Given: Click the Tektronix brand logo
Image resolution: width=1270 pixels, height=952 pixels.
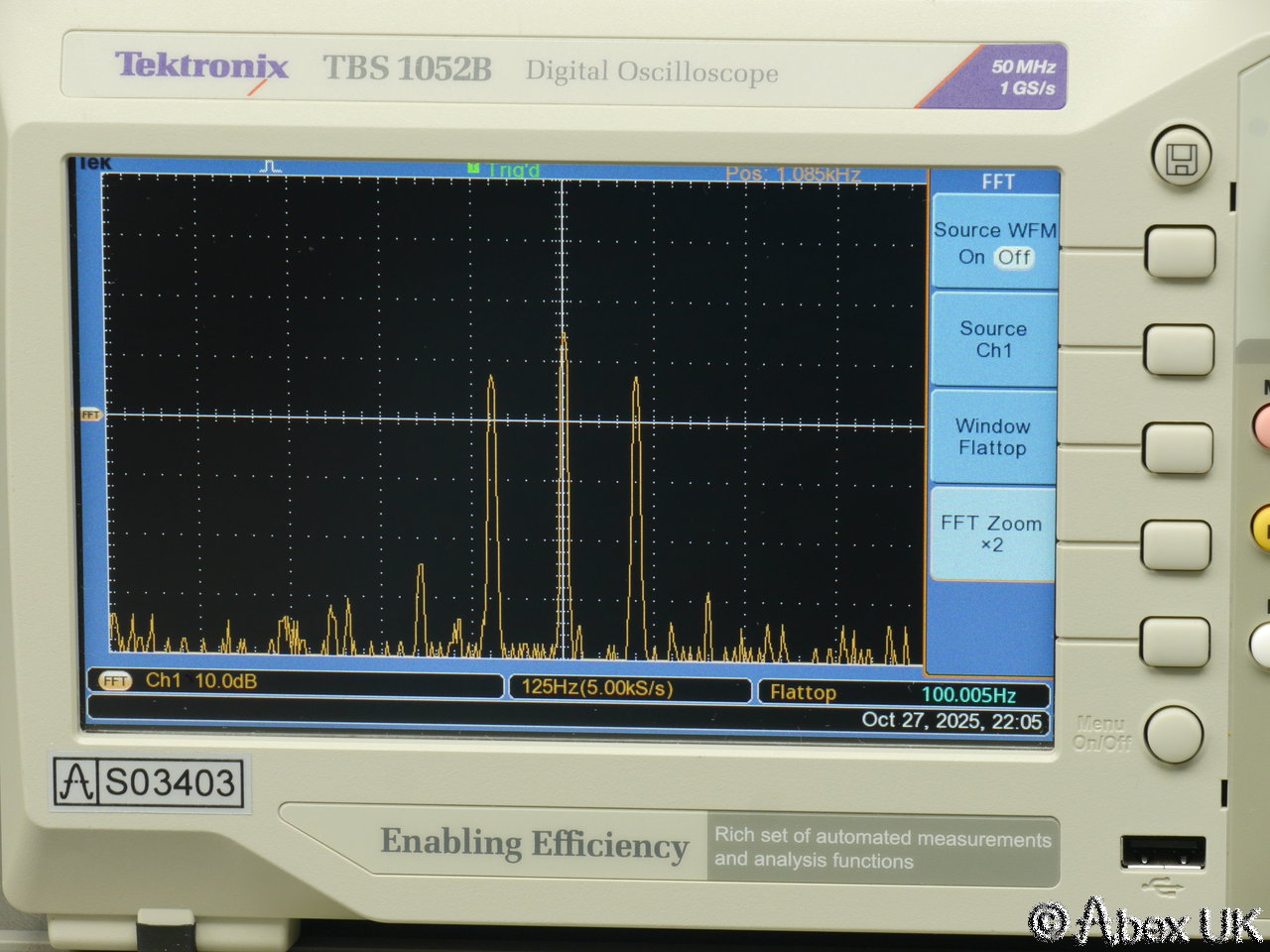Looking at the screenshot, I should (x=201, y=67).
